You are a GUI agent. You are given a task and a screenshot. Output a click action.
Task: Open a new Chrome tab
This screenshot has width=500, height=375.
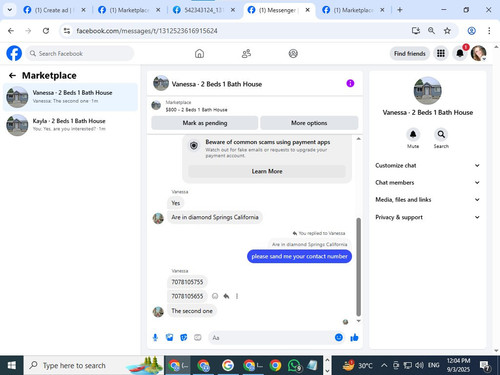[400, 10]
